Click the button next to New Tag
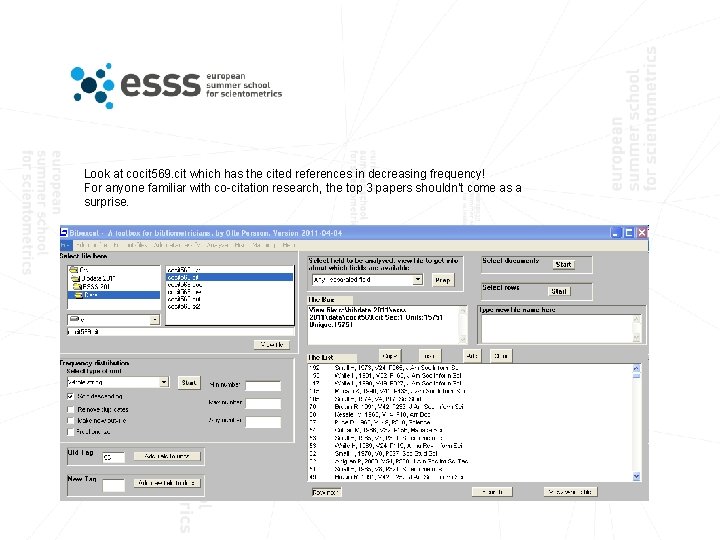 click(x=167, y=483)
